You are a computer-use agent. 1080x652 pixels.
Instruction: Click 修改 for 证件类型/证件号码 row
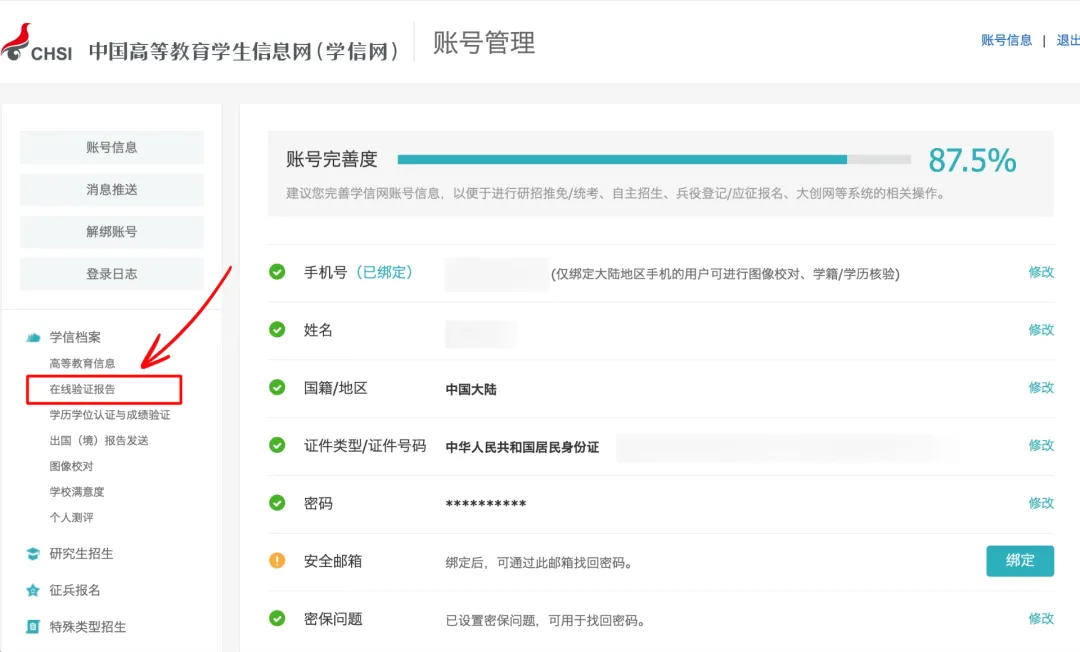[x=1041, y=445]
